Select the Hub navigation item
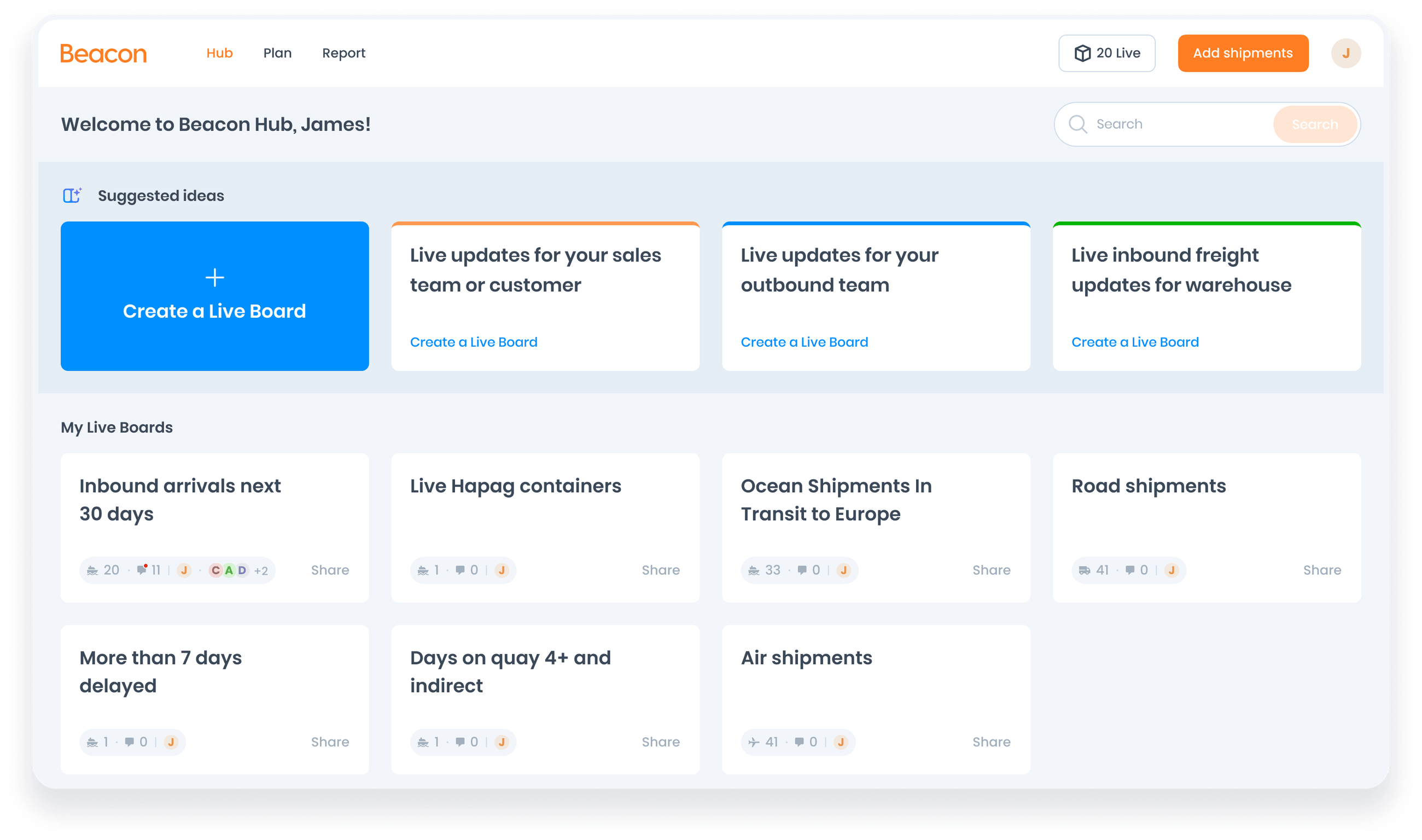The height and width of the screenshot is (840, 1422). pos(220,52)
